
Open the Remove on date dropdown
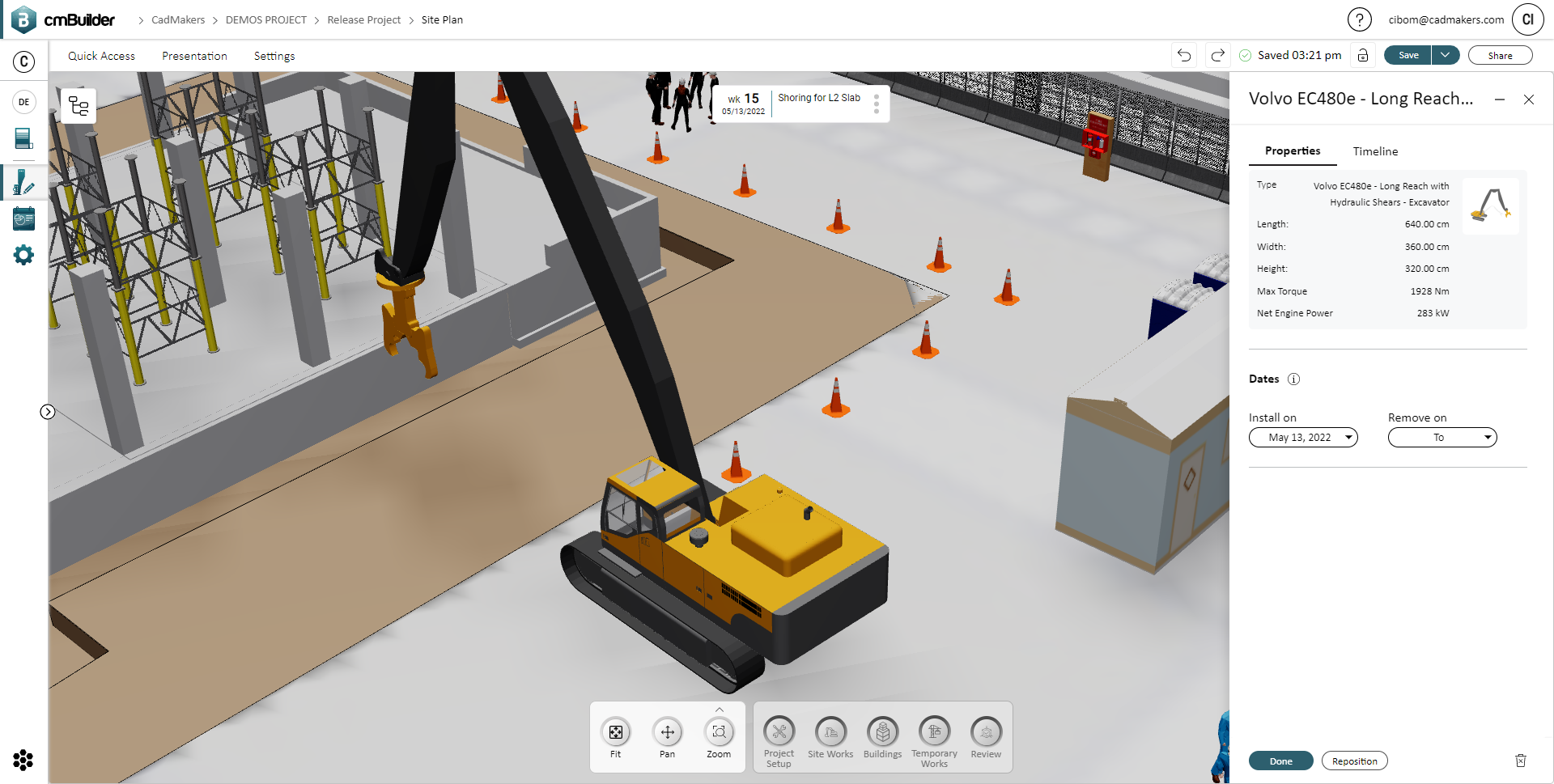click(x=1442, y=438)
